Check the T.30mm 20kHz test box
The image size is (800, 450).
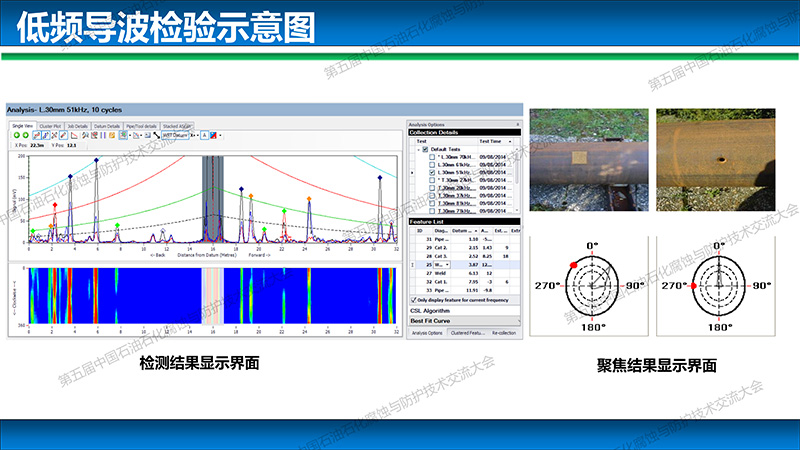pos(432,188)
